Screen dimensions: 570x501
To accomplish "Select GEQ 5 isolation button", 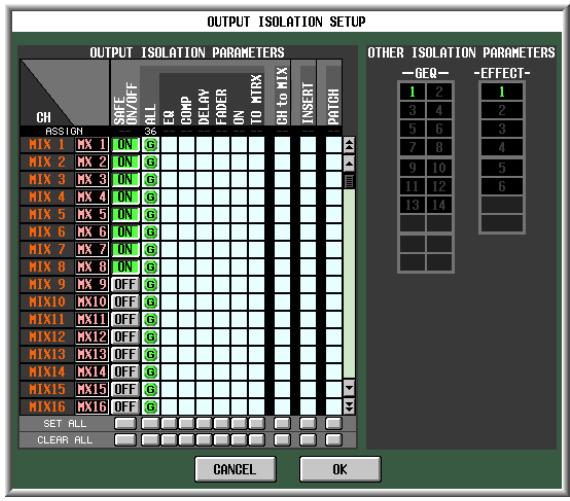I will tap(412, 129).
